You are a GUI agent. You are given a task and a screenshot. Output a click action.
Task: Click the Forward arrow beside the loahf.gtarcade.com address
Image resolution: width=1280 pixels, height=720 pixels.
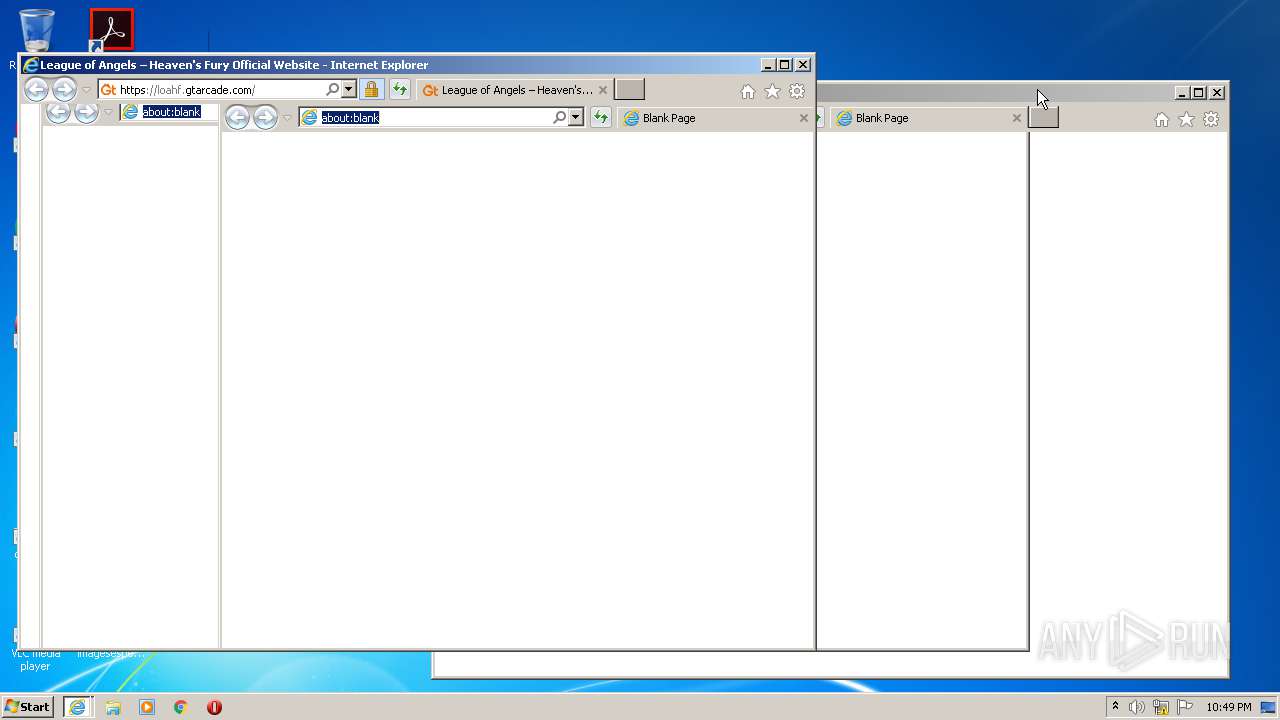click(x=64, y=90)
